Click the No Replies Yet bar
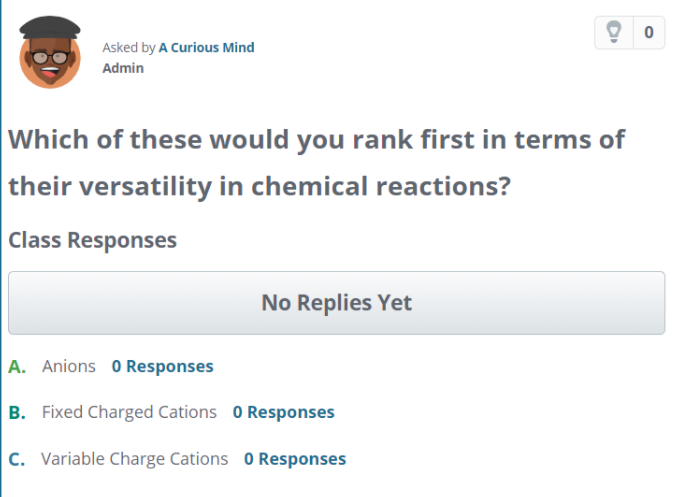Screen dimensions: 683x497 pyautogui.click(x=336, y=302)
